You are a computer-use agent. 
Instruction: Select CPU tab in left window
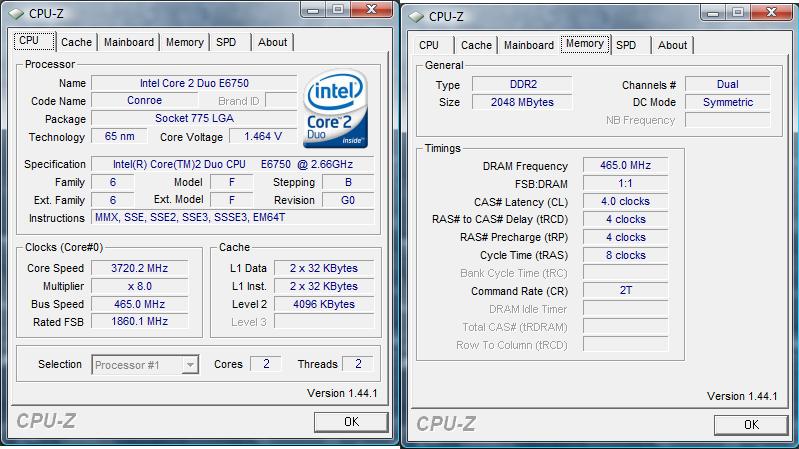pyautogui.click(x=34, y=41)
